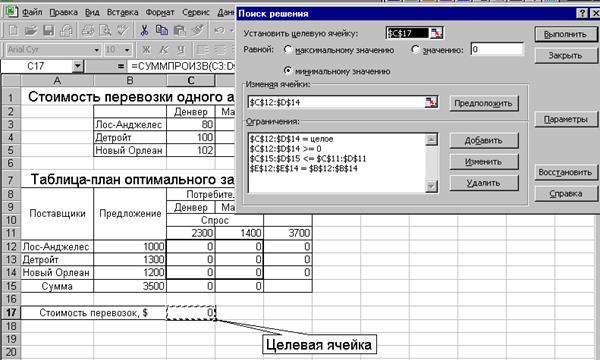Click Добавить to add a constraint
This screenshot has width=600, height=360.
coord(484,140)
